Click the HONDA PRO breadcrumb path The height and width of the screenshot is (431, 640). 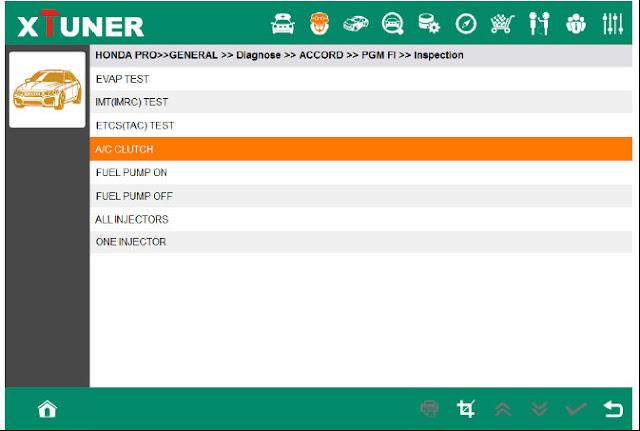[279, 55]
